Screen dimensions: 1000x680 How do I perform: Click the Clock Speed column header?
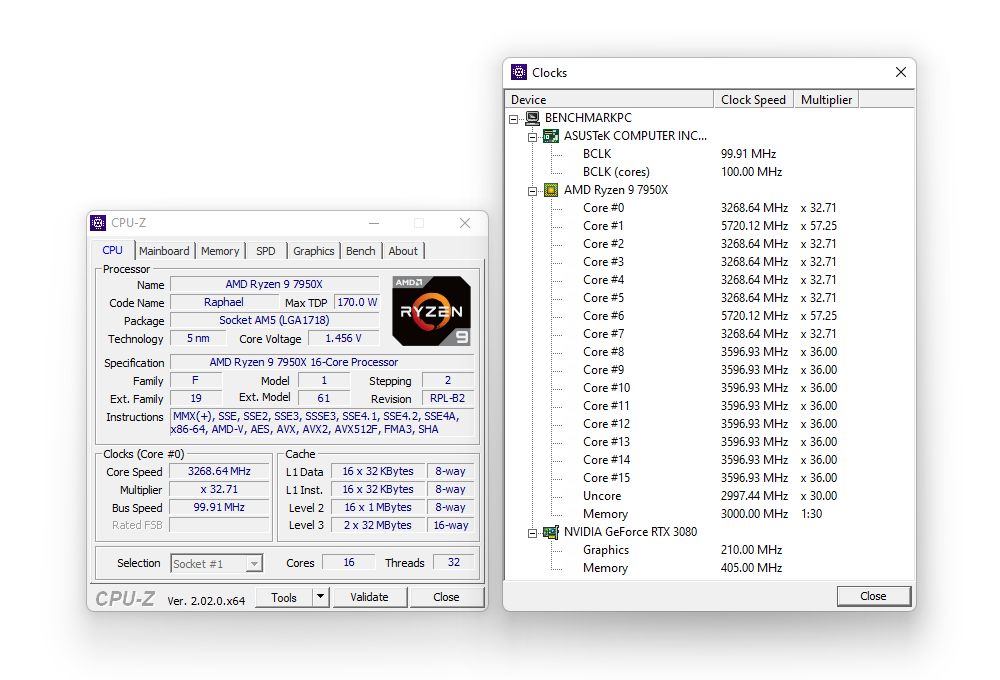click(x=753, y=100)
